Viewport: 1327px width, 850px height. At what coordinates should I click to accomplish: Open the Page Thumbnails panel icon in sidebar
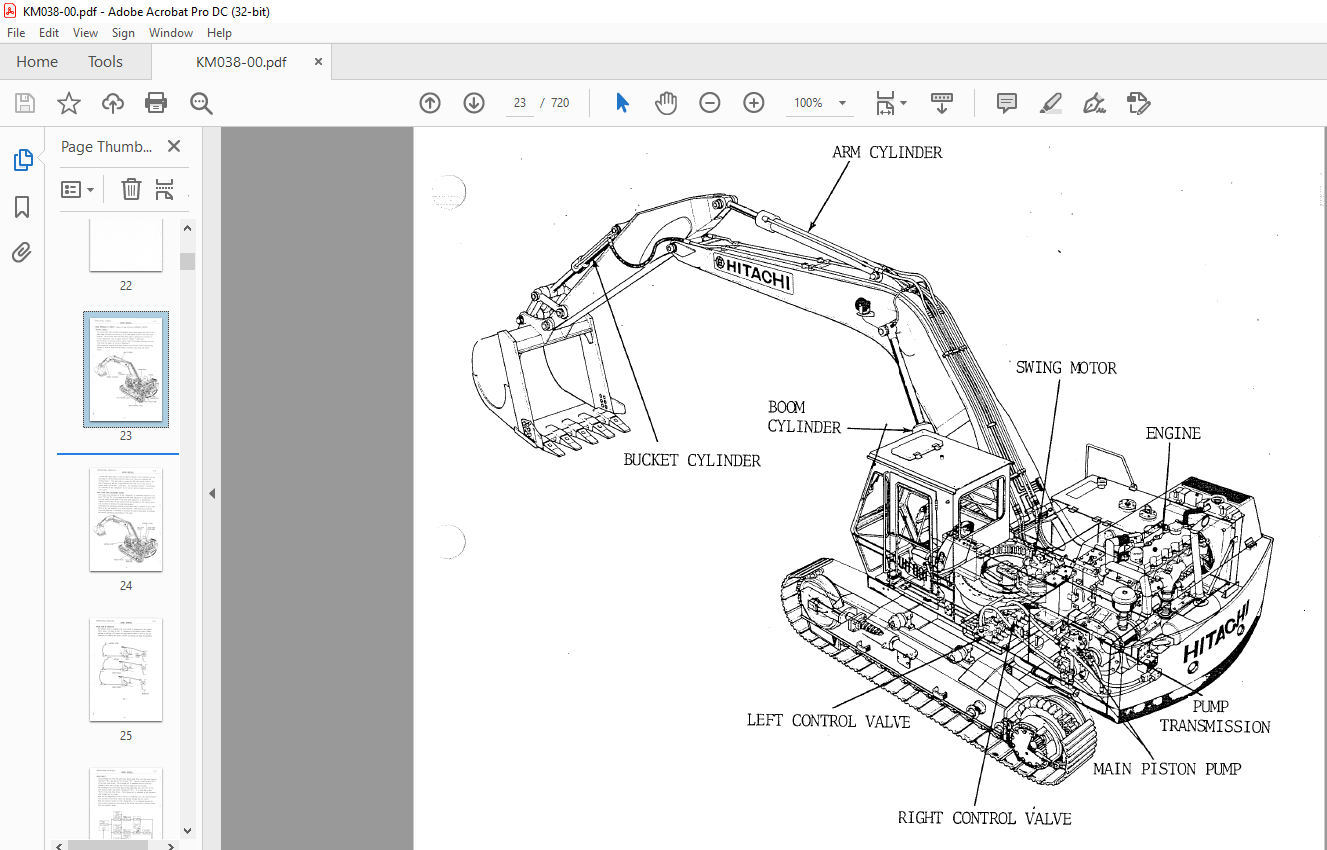click(22, 160)
